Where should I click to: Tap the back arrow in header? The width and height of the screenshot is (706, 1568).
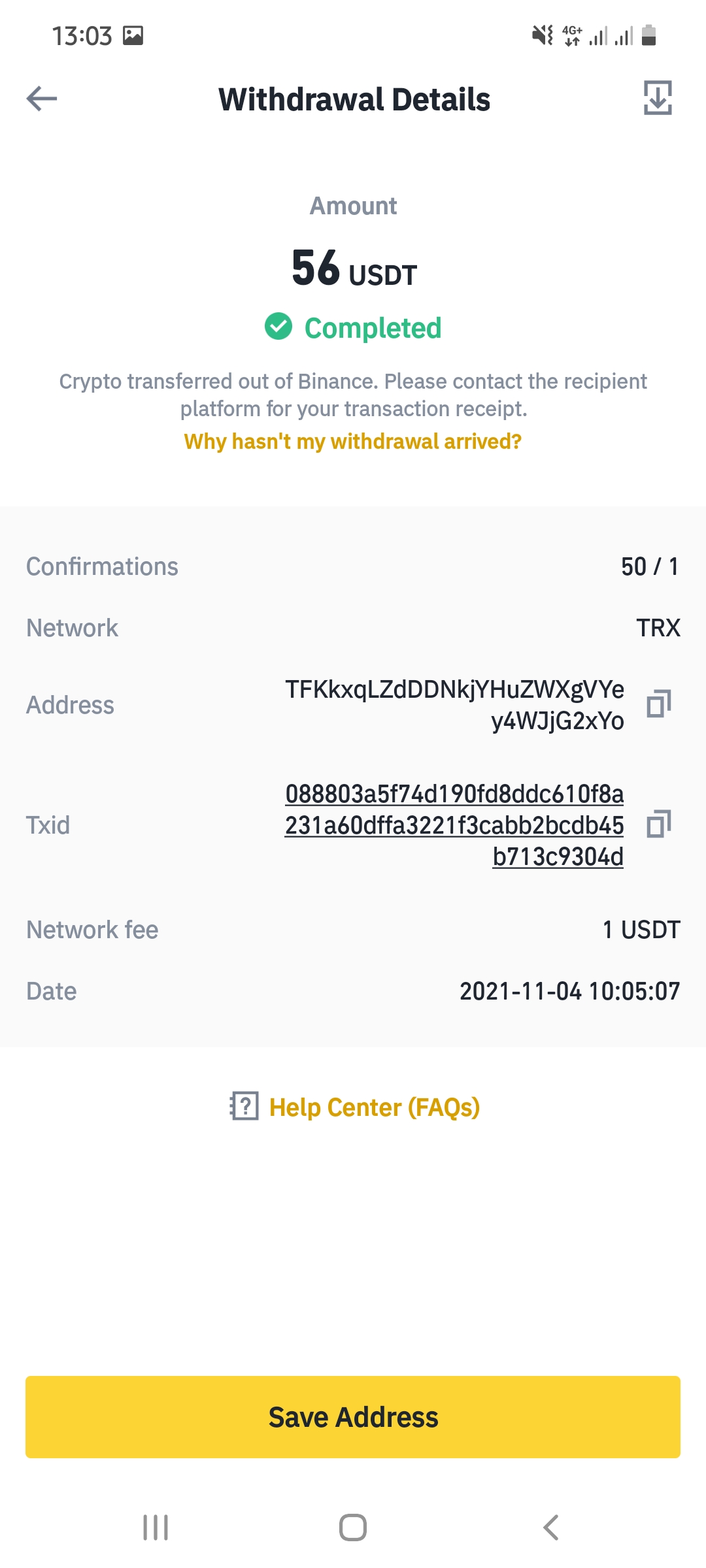(42, 99)
